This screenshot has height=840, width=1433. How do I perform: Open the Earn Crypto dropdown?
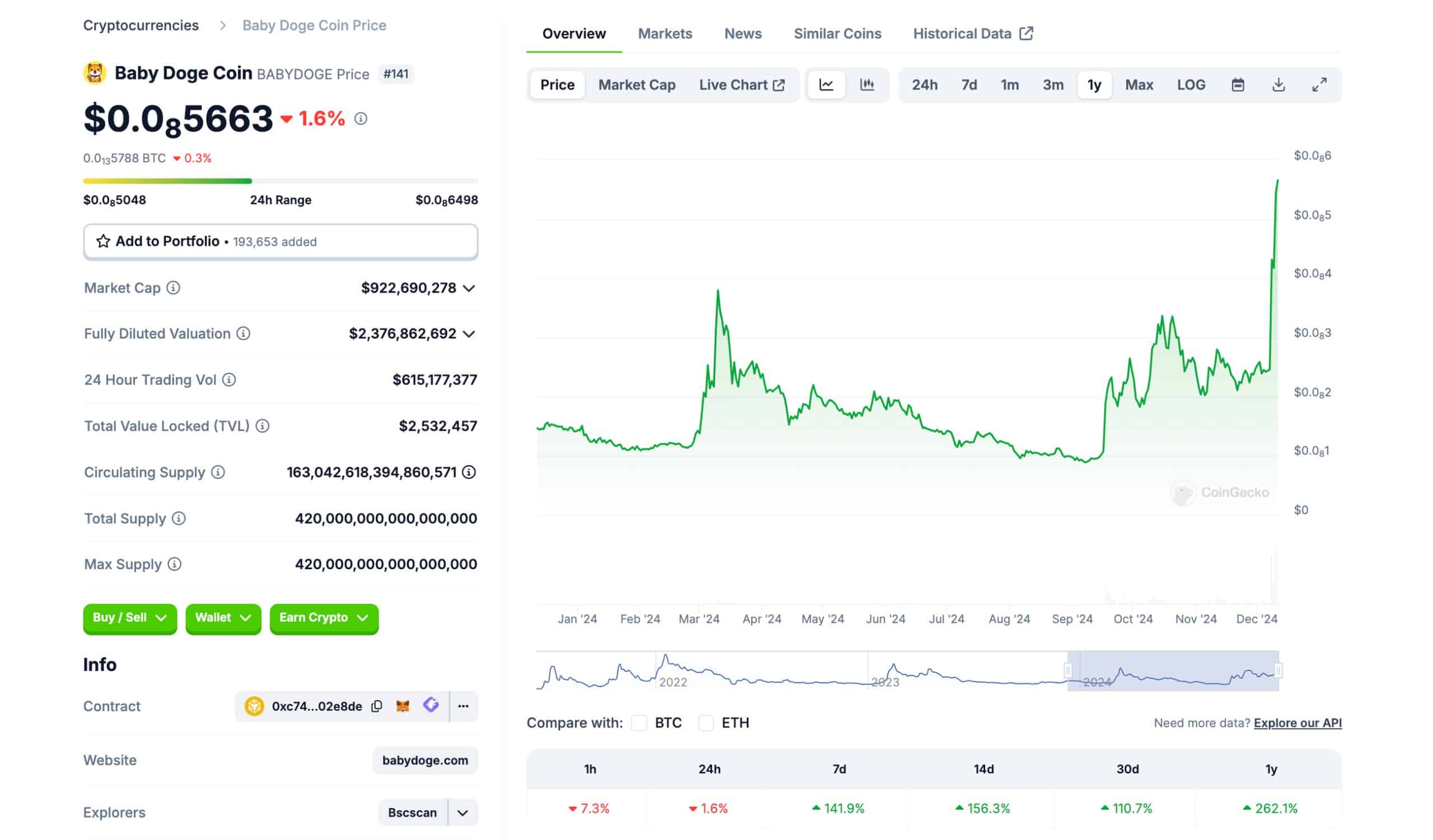[324, 618]
